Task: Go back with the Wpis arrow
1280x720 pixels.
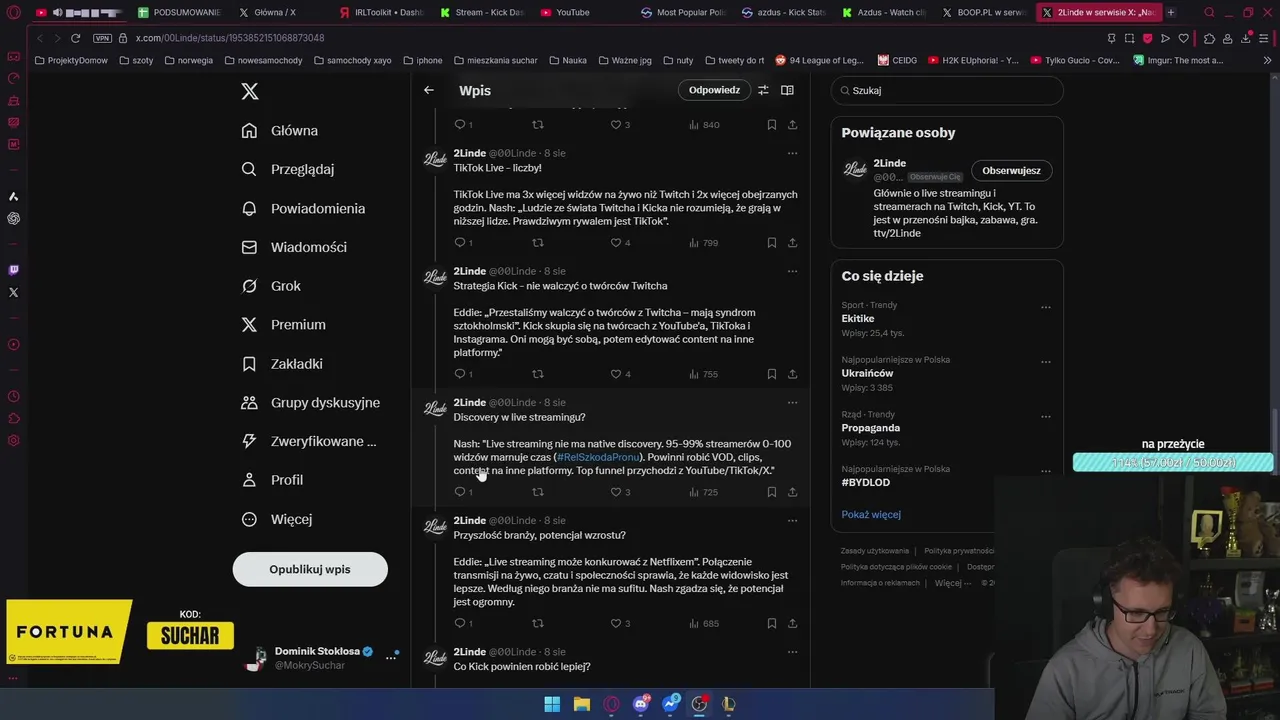Action: click(429, 90)
